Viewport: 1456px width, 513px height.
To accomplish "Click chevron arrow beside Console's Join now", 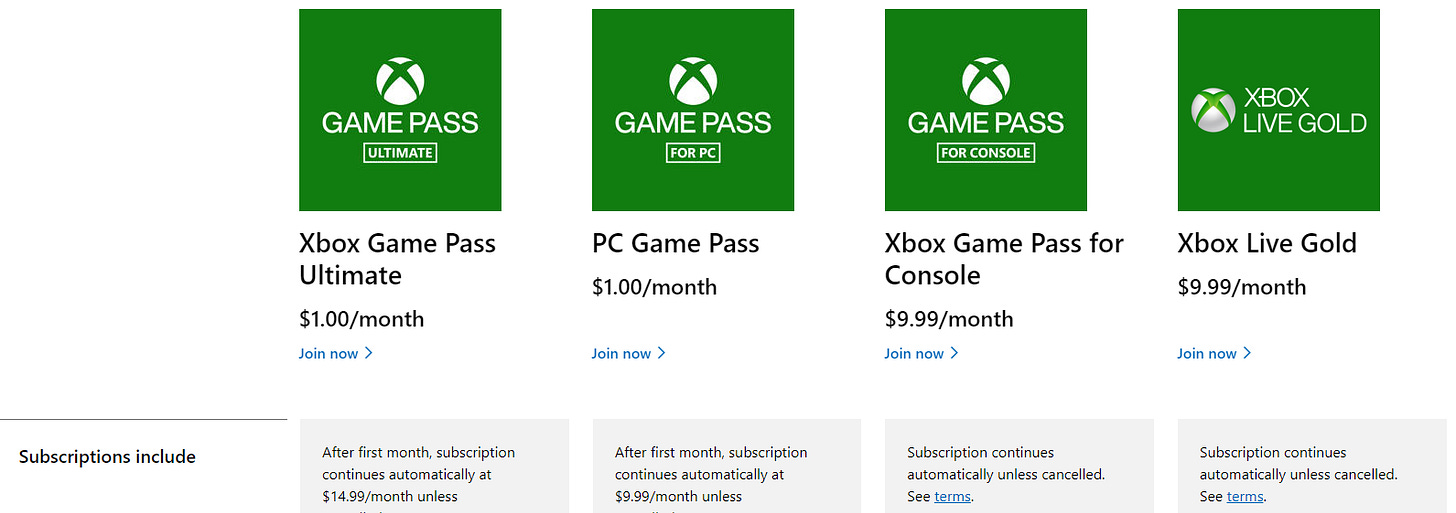I will [x=955, y=353].
